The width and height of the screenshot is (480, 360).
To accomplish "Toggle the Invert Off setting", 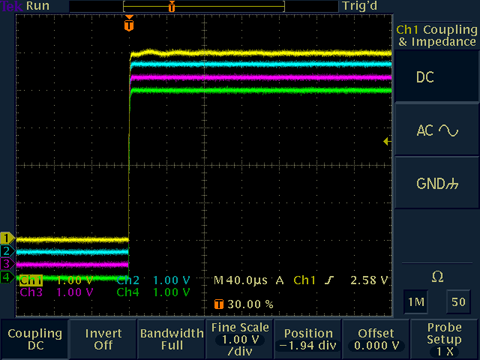I will 103,339.
